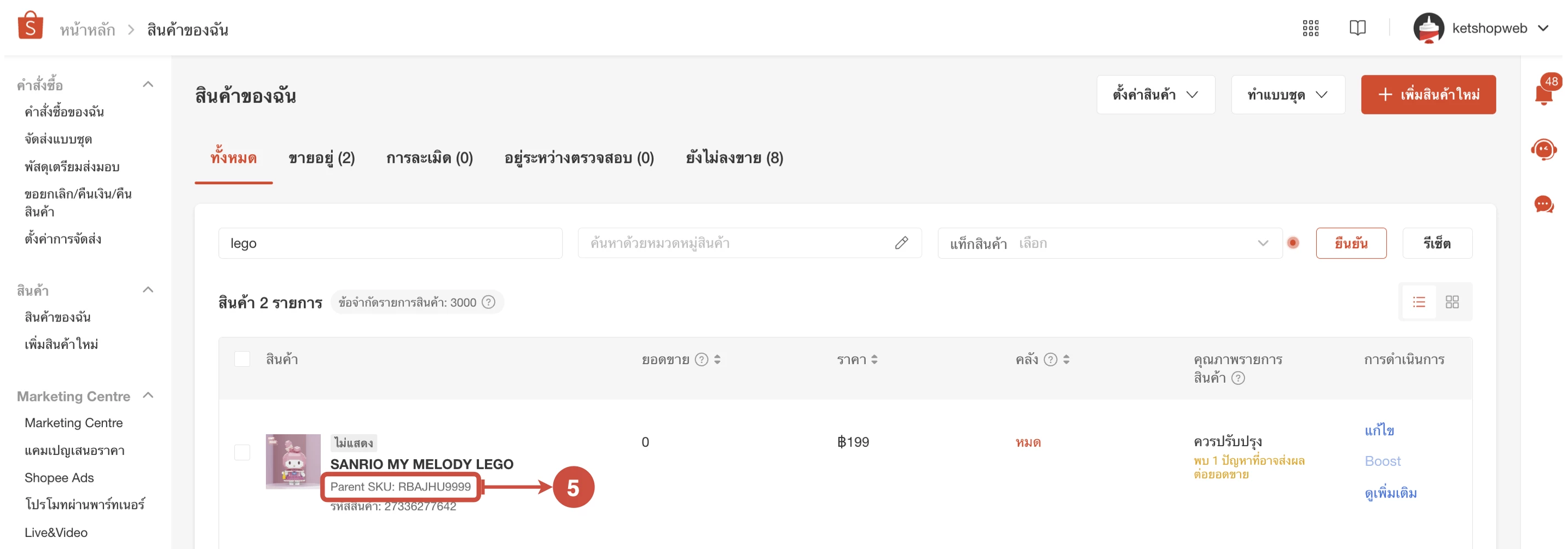Collapse the คำสั่งซื้อ sidebar section
This screenshot has height=549, width=1568.
coord(148,84)
